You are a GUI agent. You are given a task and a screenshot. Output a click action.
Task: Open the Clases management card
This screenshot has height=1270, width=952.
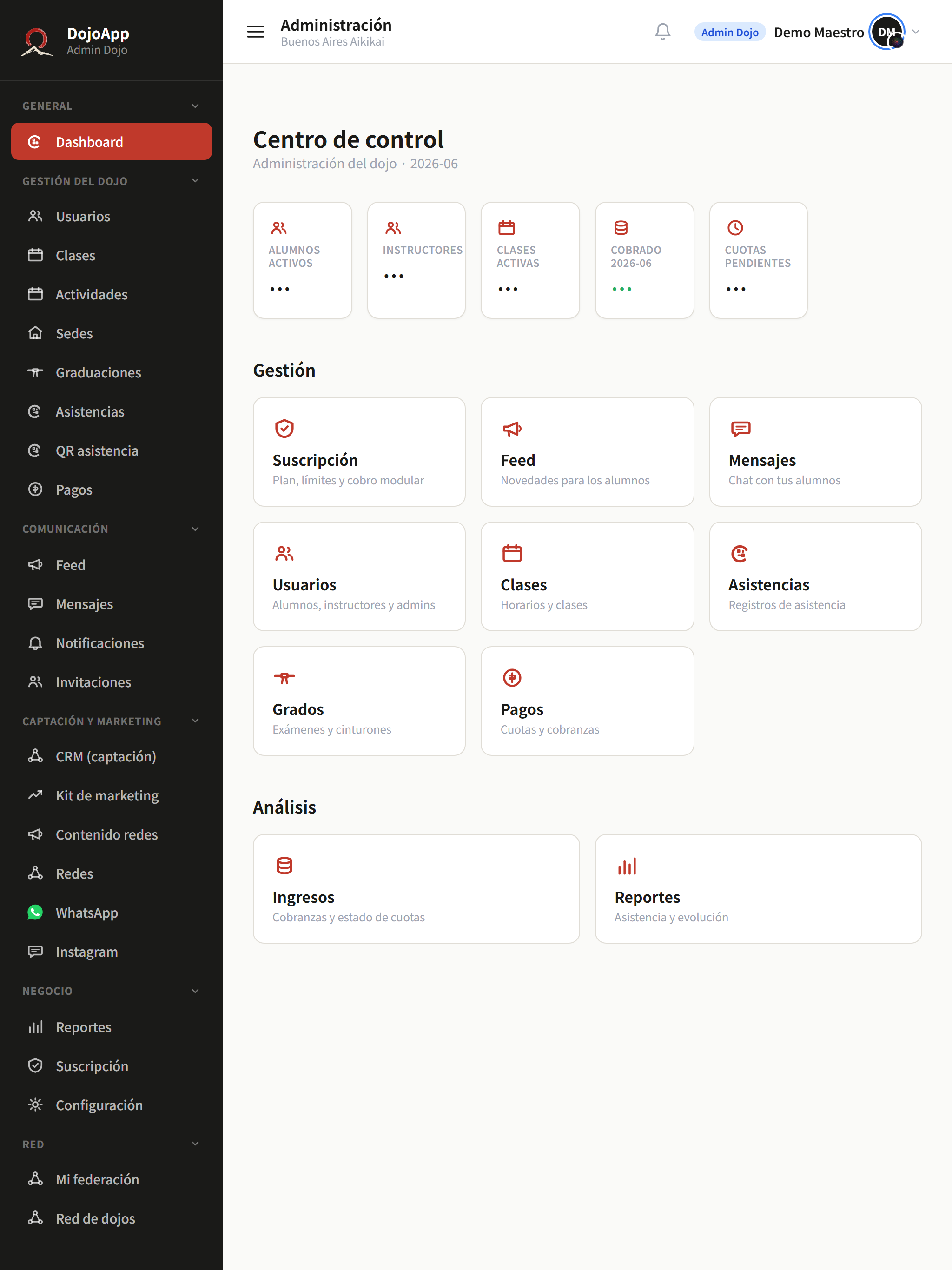point(588,576)
